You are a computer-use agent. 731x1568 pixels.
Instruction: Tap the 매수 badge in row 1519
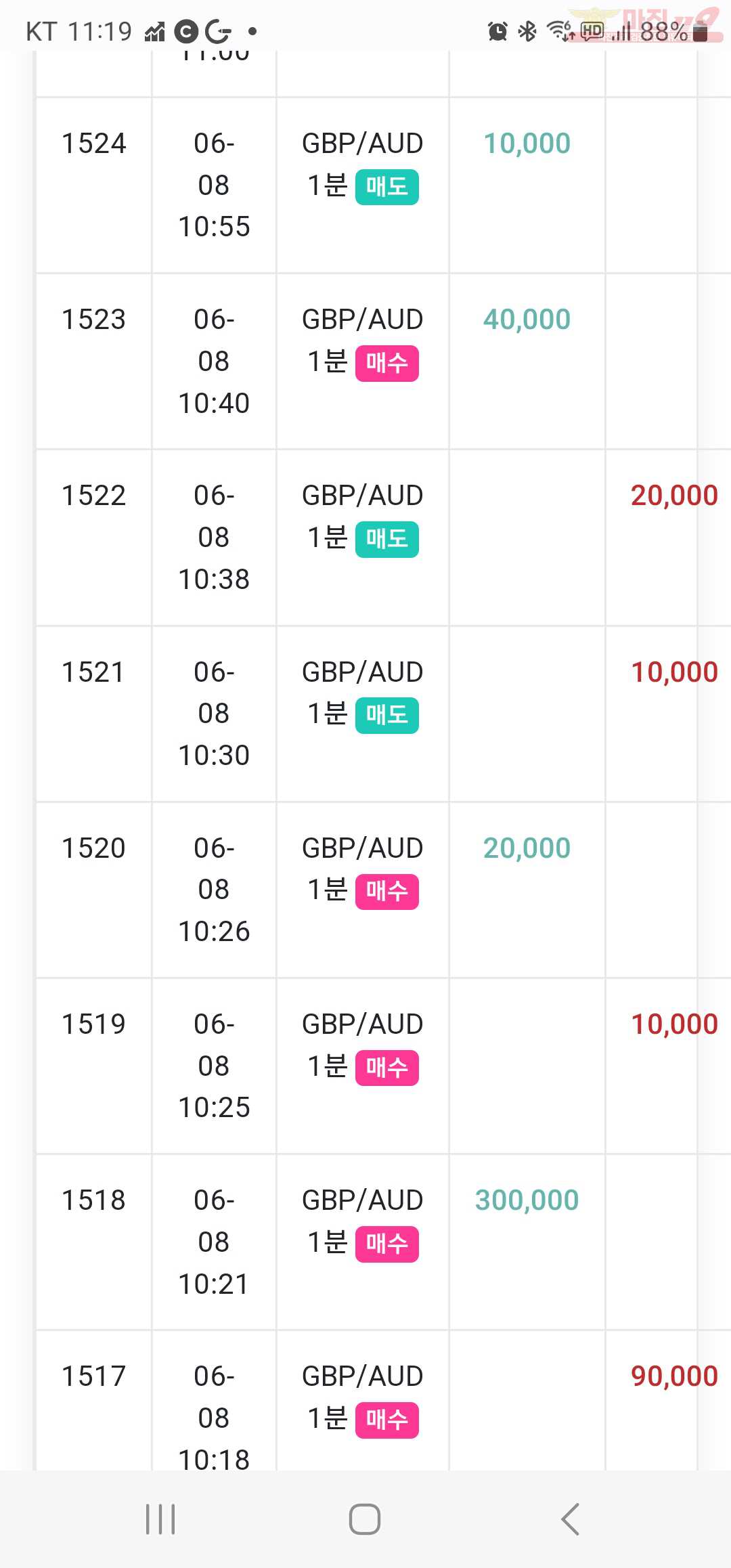click(x=386, y=1068)
